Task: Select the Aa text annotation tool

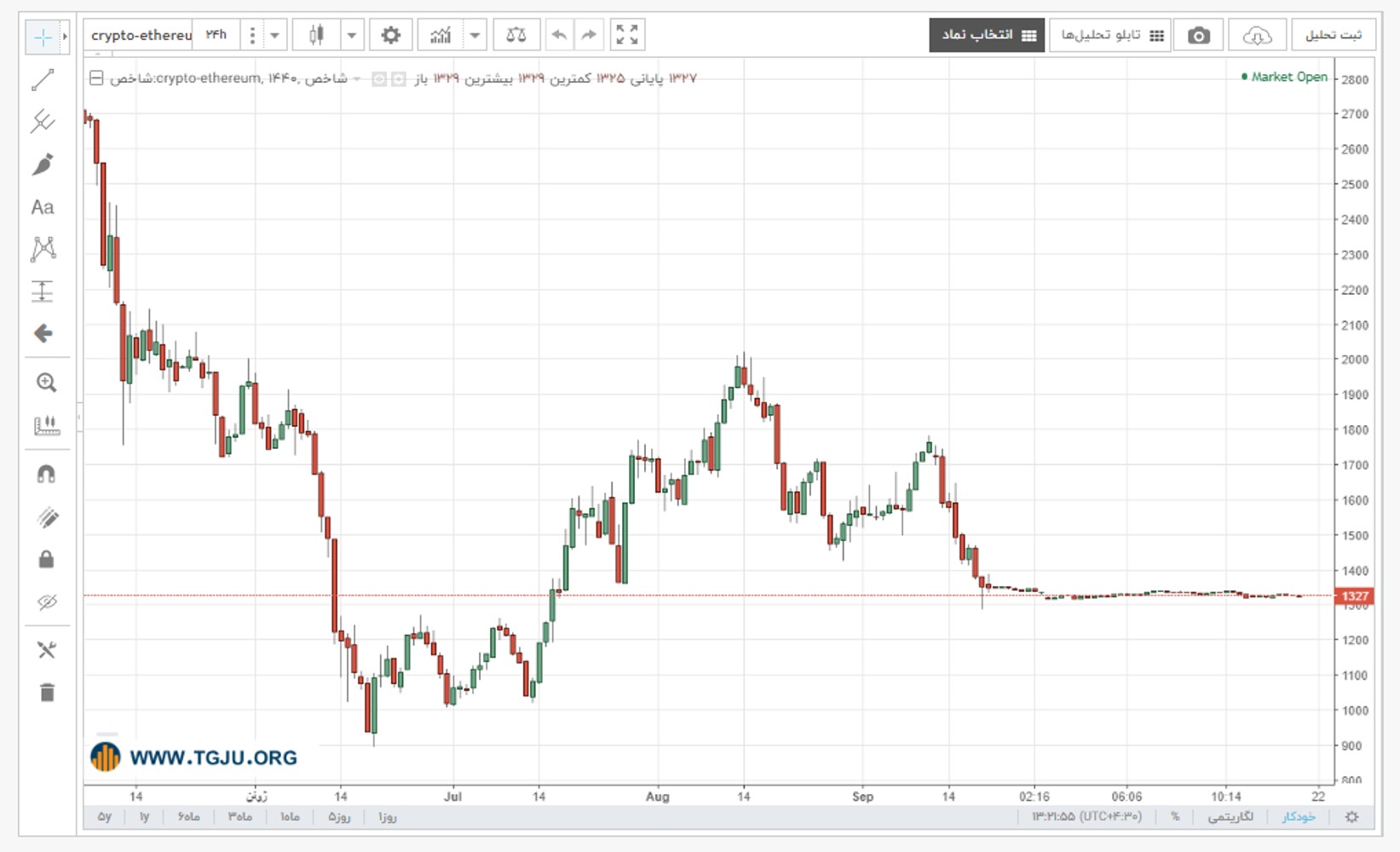Action: (43, 207)
